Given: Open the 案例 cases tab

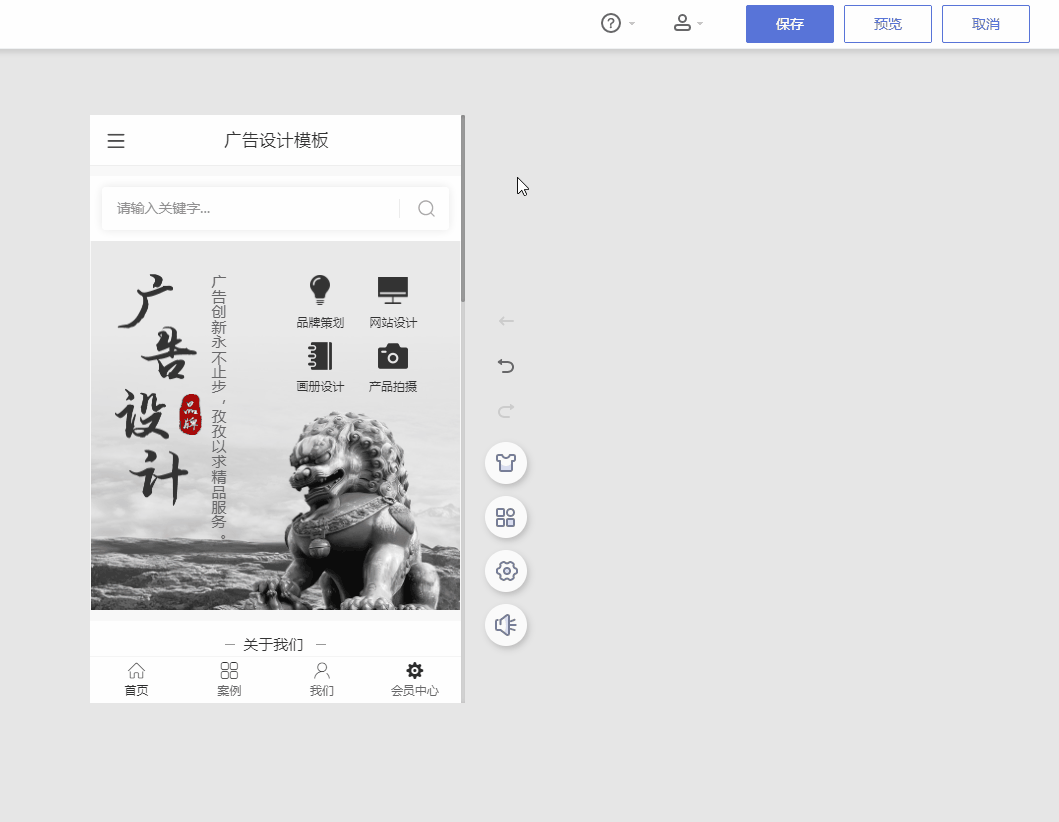Looking at the screenshot, I should [x=229, y=679].
